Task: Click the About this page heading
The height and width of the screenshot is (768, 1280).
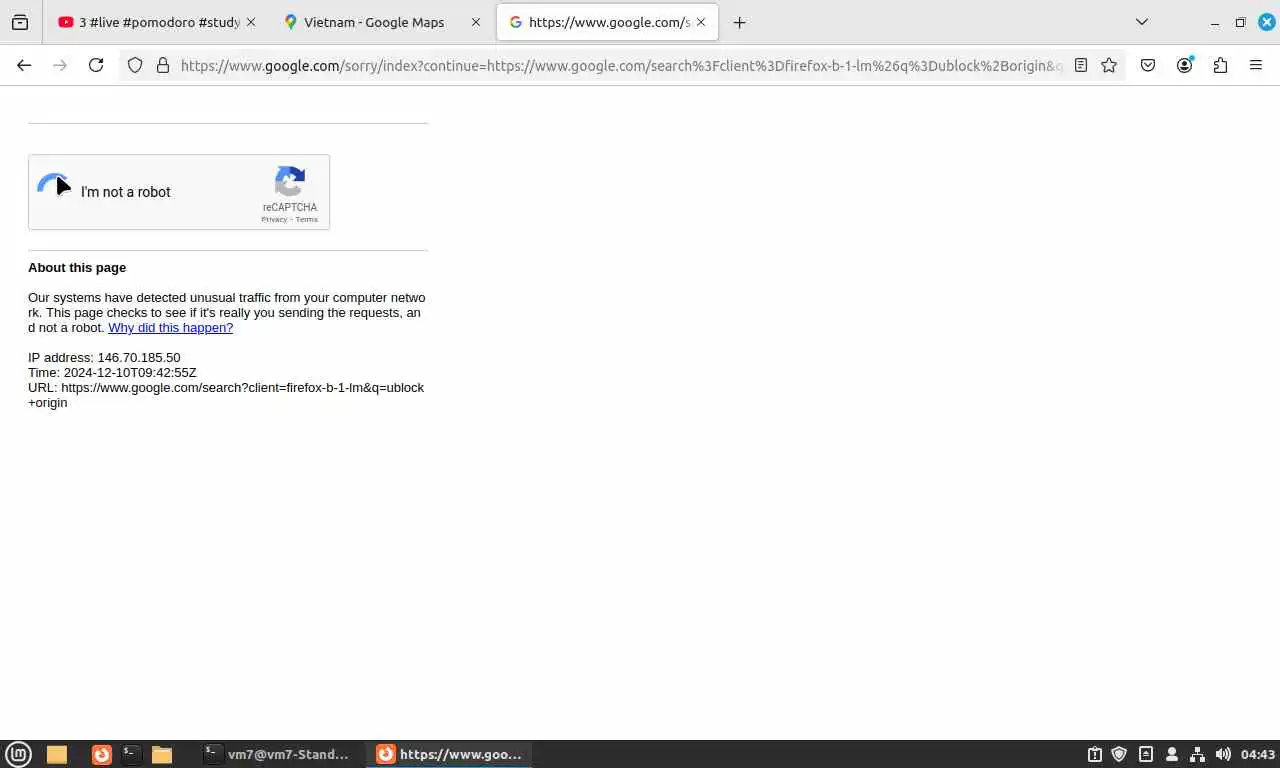Action: [x=77, y=267]
